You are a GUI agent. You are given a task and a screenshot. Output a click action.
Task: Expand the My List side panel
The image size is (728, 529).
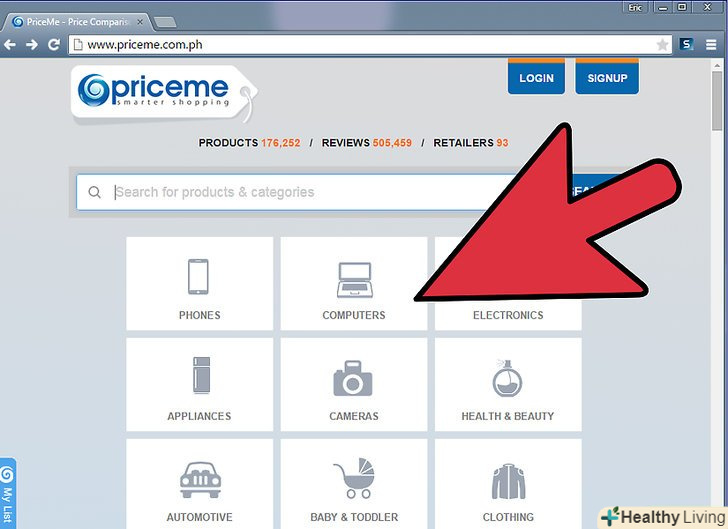[x=7, y=493]
